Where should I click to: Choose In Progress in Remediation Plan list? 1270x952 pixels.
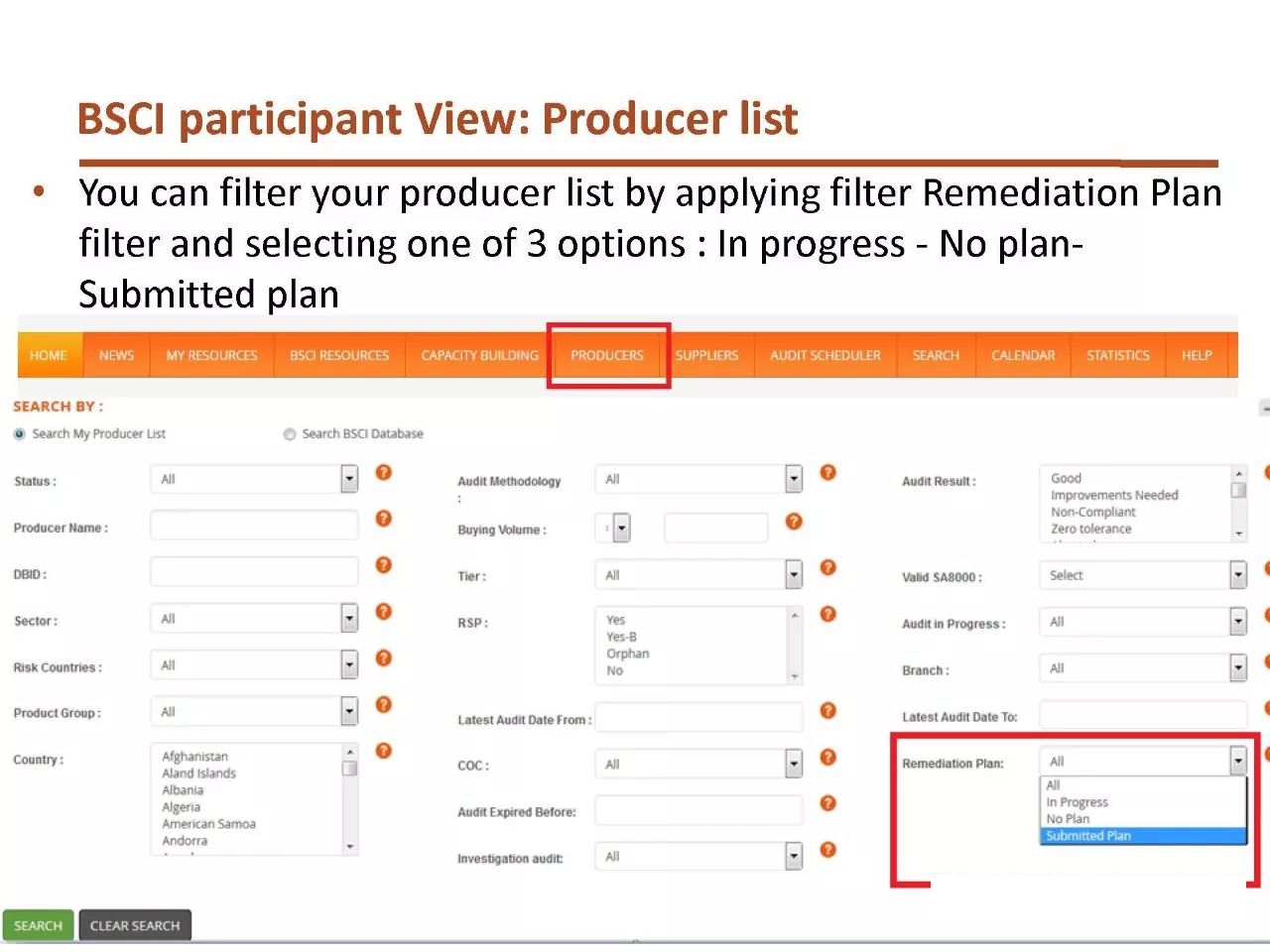(x=1143, y=802)
